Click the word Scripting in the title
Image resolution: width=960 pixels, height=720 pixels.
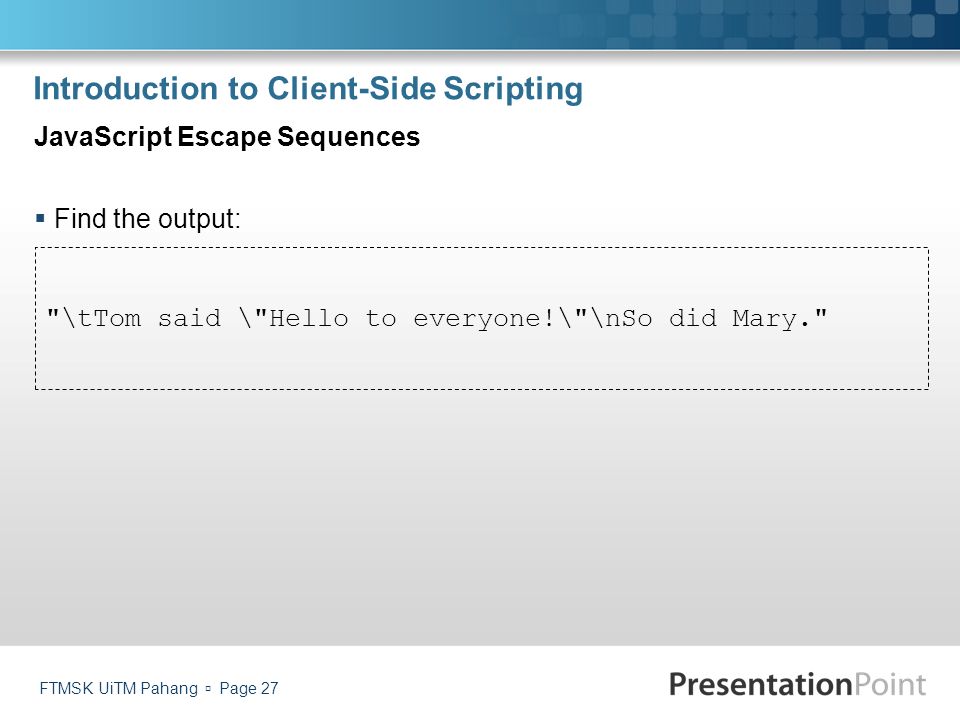[x=513, y=89]
